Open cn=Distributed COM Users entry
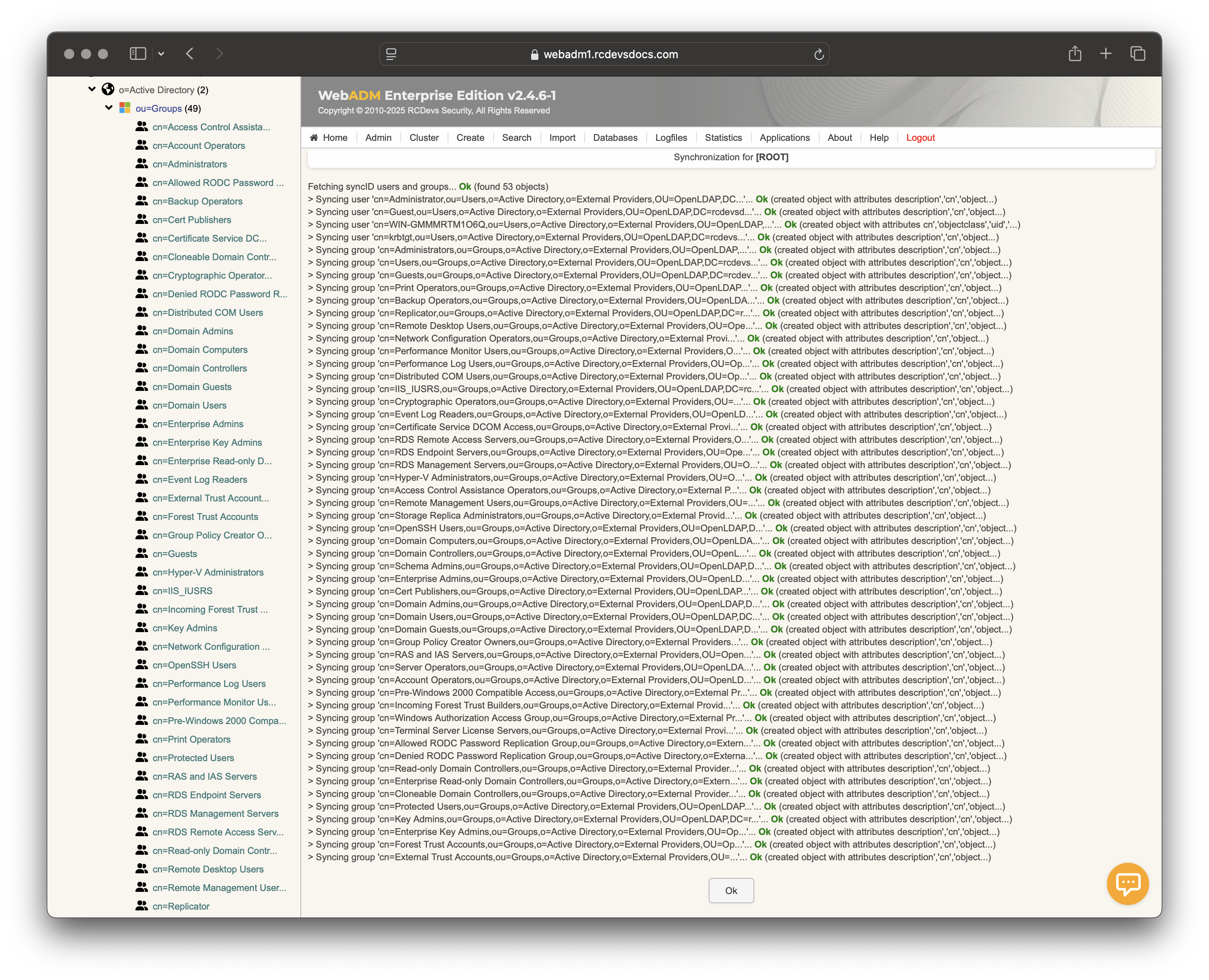The width and height of the screenshot is (1209, 980). [208, 313]
